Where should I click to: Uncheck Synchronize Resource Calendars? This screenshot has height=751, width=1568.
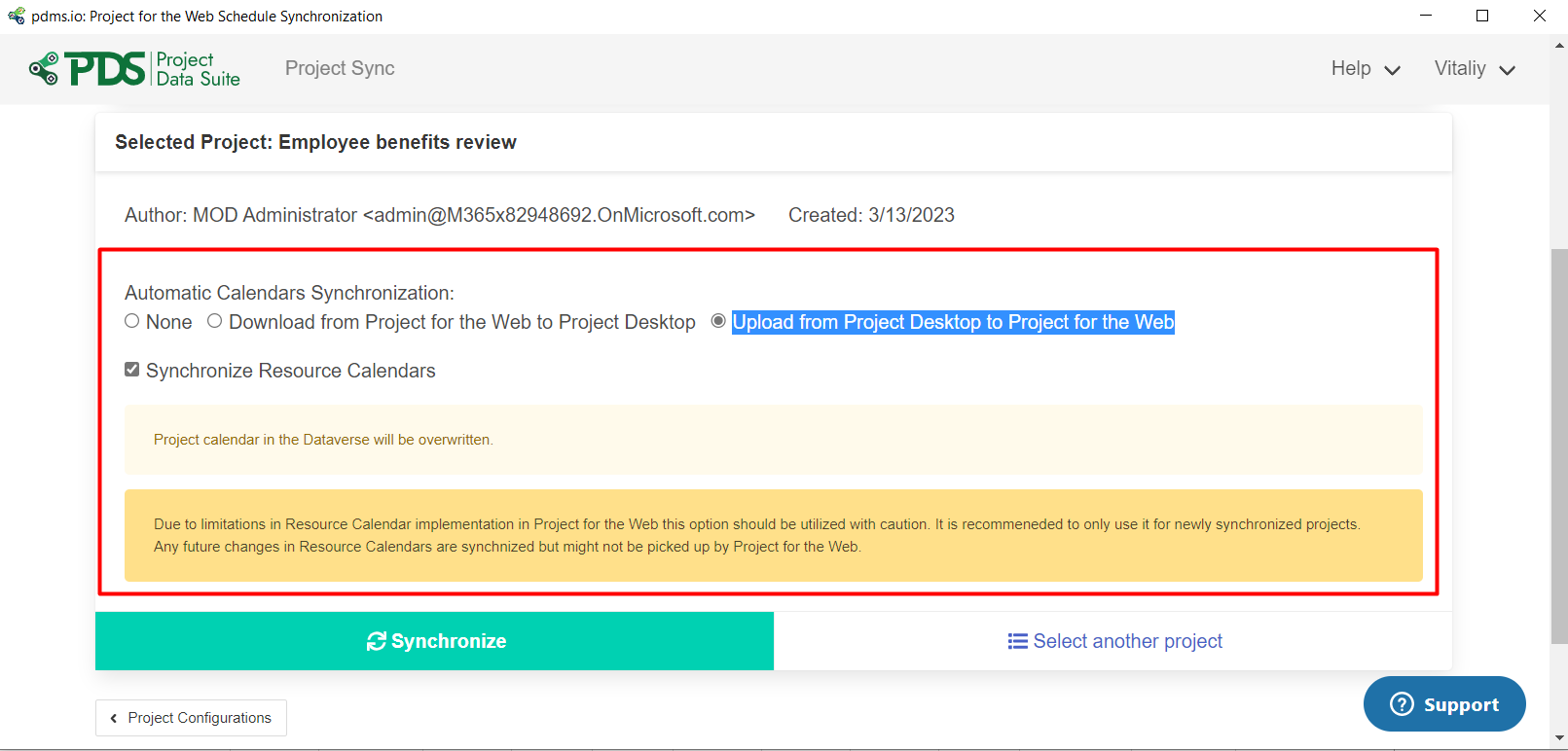coord(132,370)
